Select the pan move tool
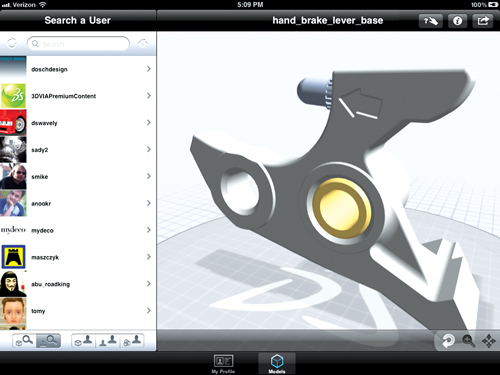 (489, 341)
